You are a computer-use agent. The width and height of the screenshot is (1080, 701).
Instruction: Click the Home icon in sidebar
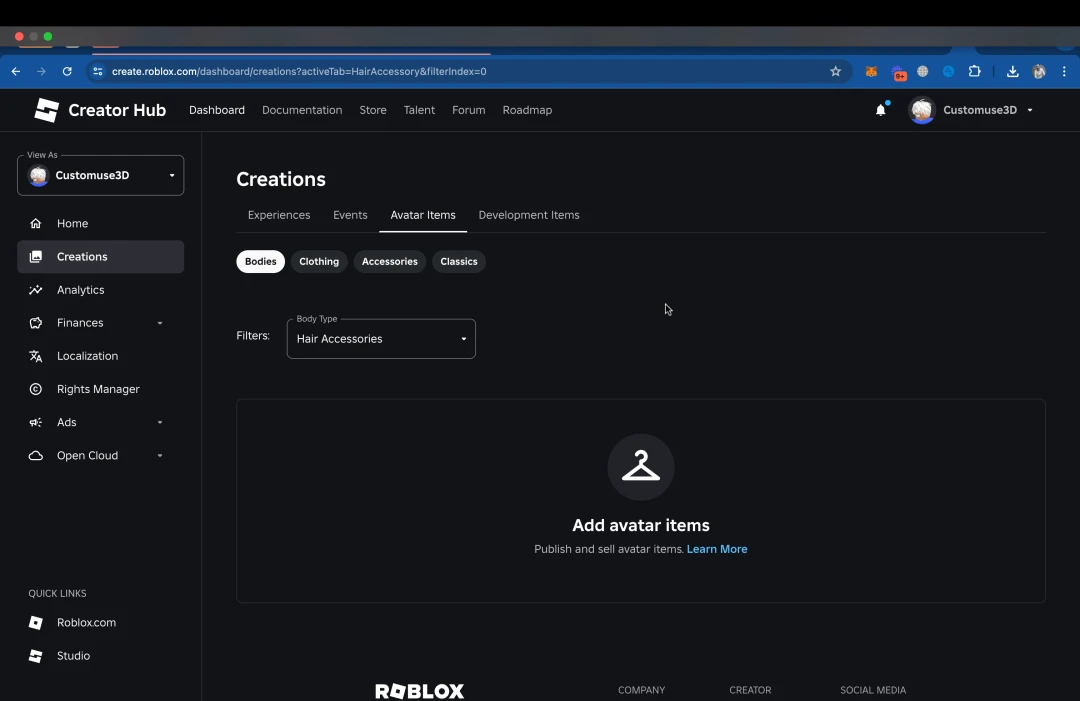(x=36, y=223)
